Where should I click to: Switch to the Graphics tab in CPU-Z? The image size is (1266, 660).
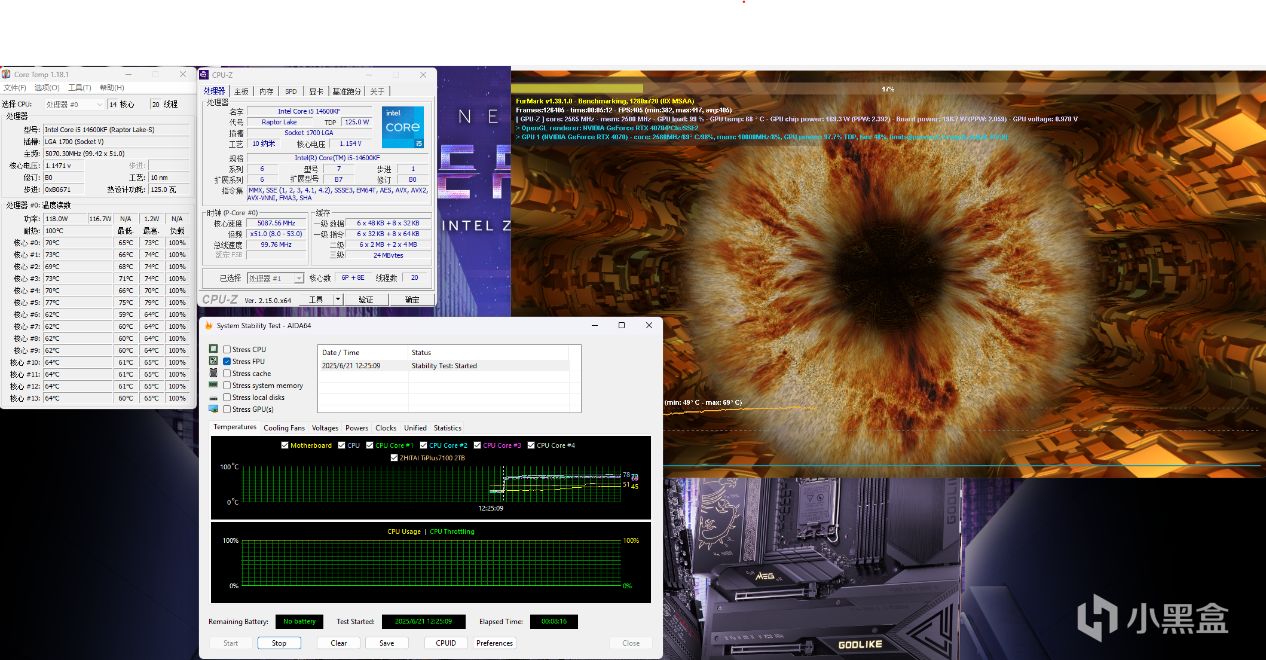coord(316,91)
